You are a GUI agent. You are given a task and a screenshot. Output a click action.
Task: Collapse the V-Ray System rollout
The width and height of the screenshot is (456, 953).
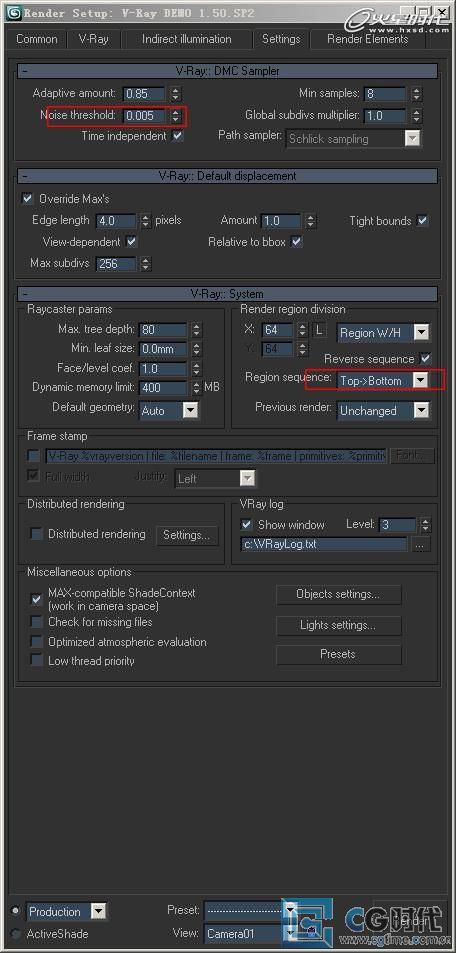click(227, 294)
